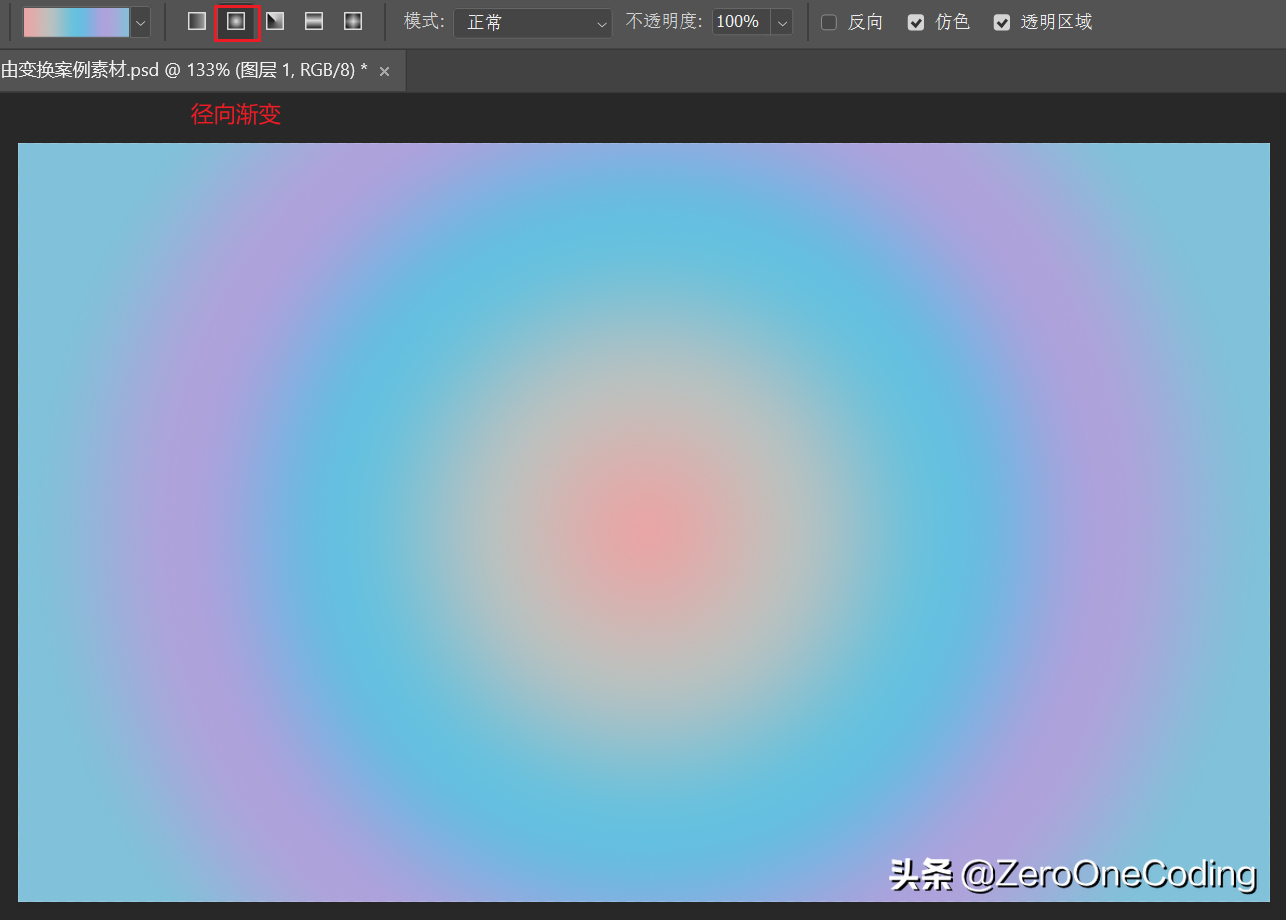Expand the gradient preset picker arrow

tap(140, 22)
